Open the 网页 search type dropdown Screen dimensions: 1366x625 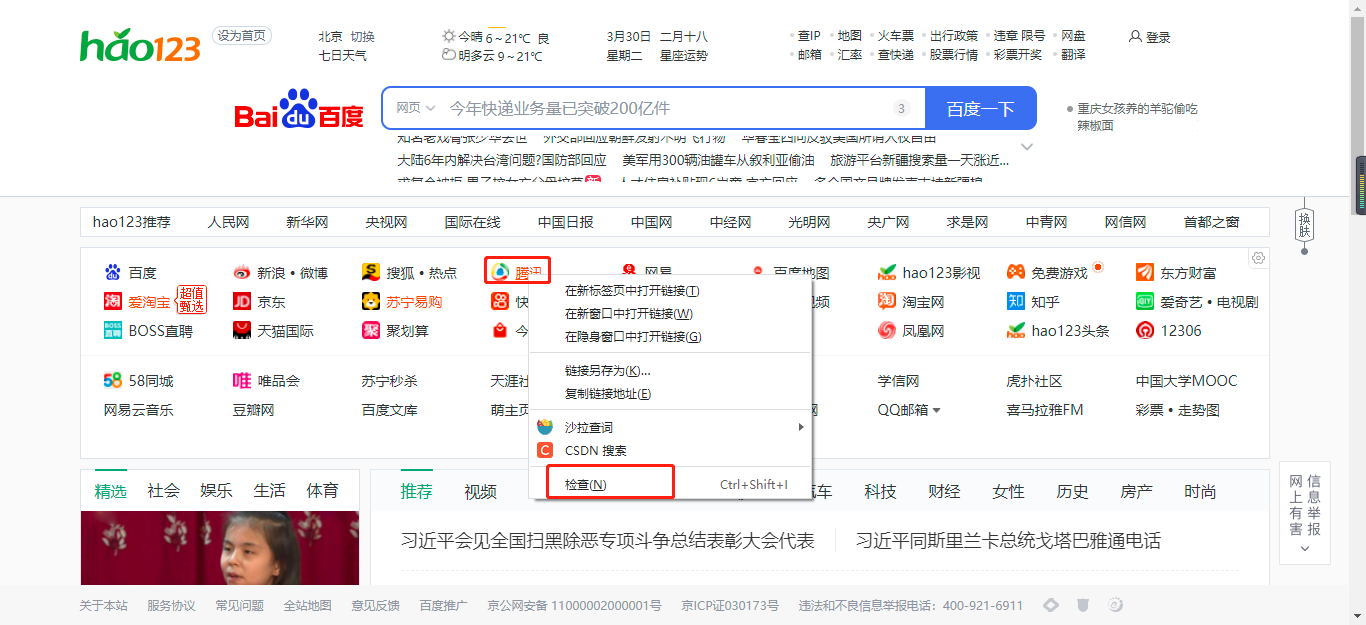(x=416, y=108)
